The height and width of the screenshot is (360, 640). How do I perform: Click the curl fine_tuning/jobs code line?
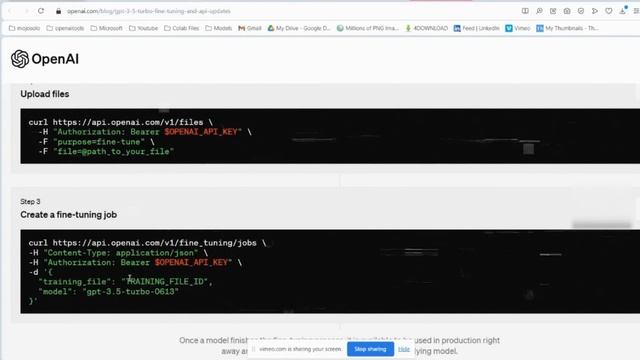pyautogui.click(x=147, y=243)
